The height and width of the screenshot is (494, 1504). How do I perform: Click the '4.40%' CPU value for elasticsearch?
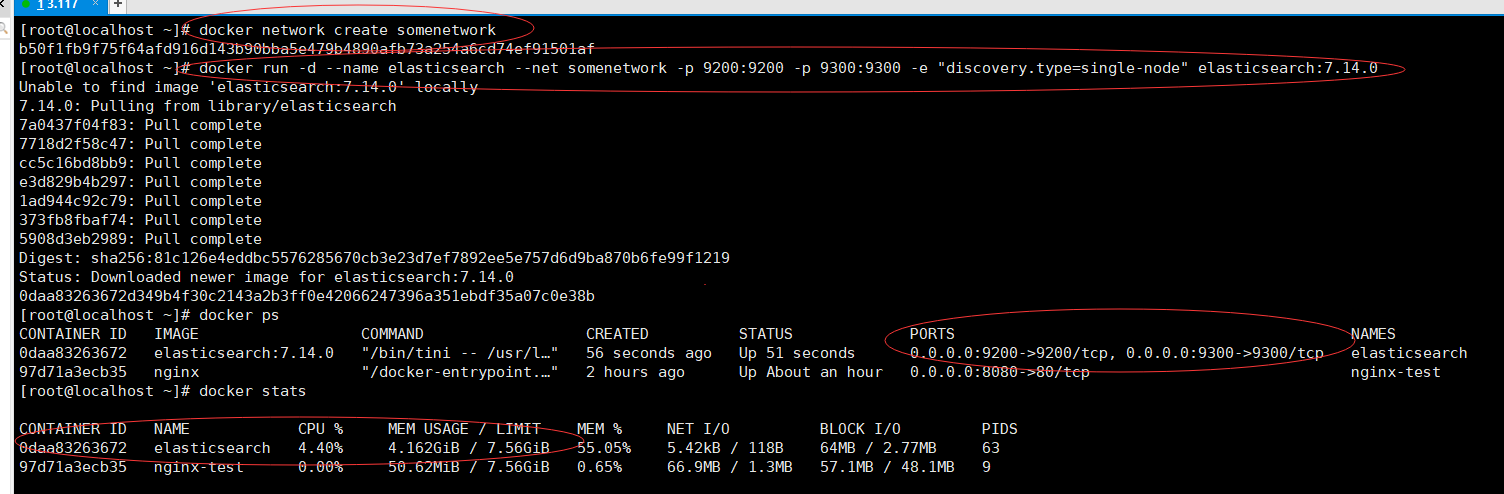(x=320, y=448)
